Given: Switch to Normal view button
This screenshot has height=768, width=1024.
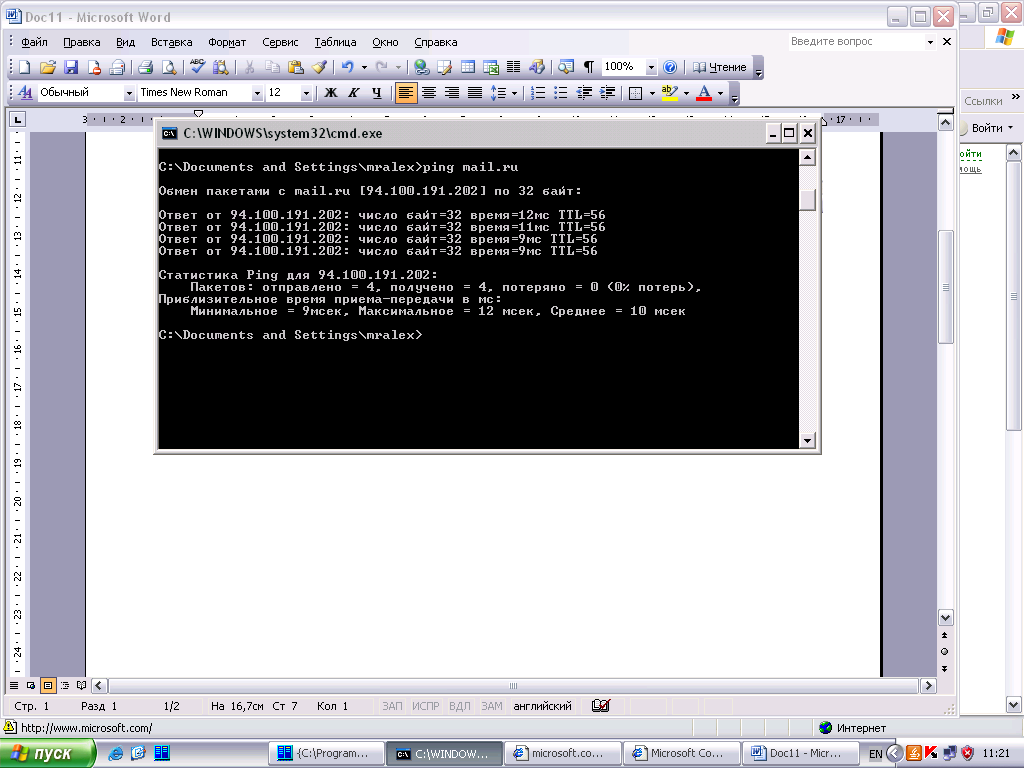Looking at the screenshot, I should [x=14, y=686].
